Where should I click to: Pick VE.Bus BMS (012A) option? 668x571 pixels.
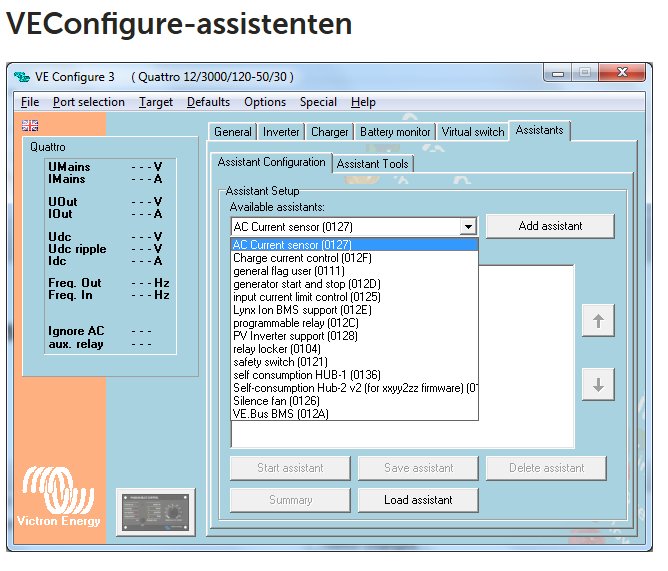click(x=280, y=414)
